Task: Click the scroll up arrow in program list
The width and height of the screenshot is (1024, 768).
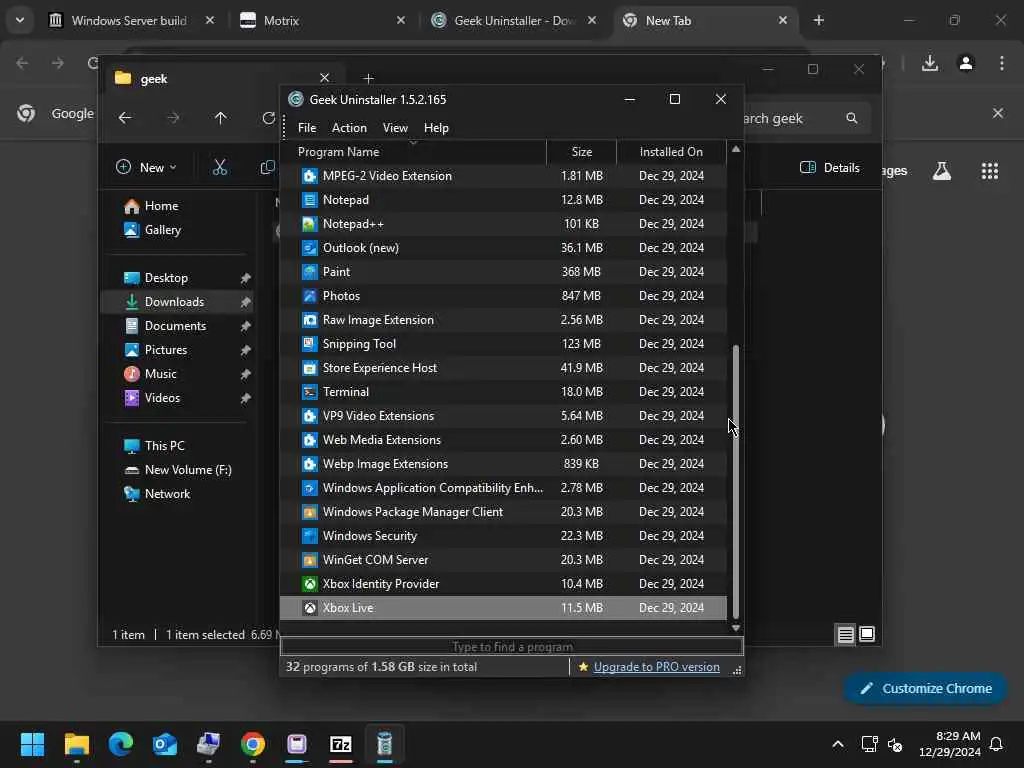Action: coord(736,150)
